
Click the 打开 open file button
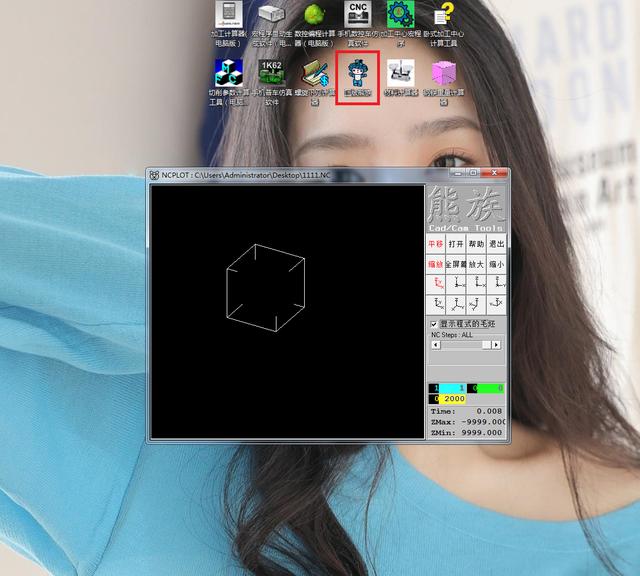click(x=456, y=243)
